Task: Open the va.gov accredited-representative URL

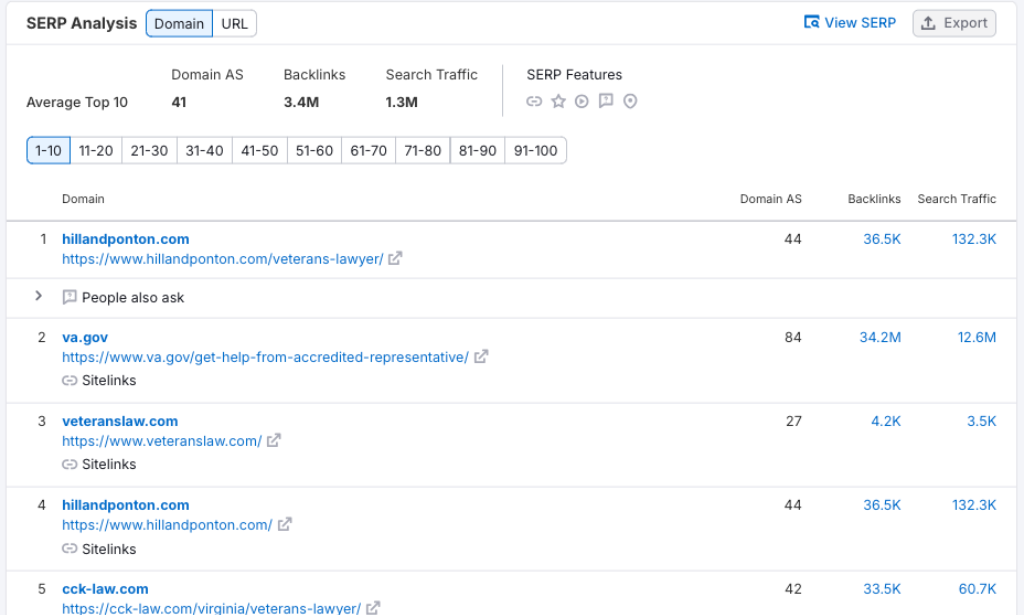Action: tap(265, 357)
